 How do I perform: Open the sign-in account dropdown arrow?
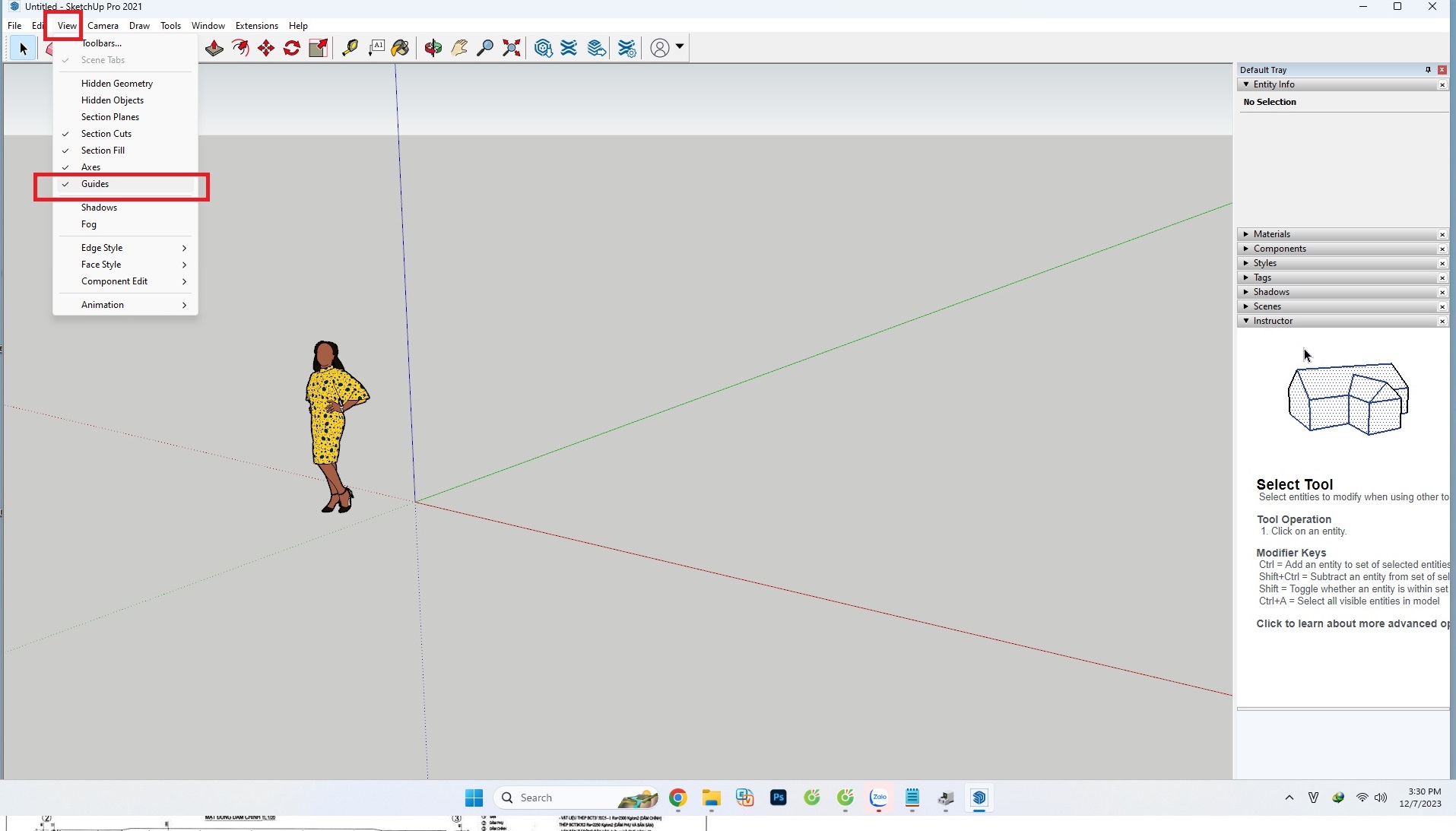[x=679, y=48]
